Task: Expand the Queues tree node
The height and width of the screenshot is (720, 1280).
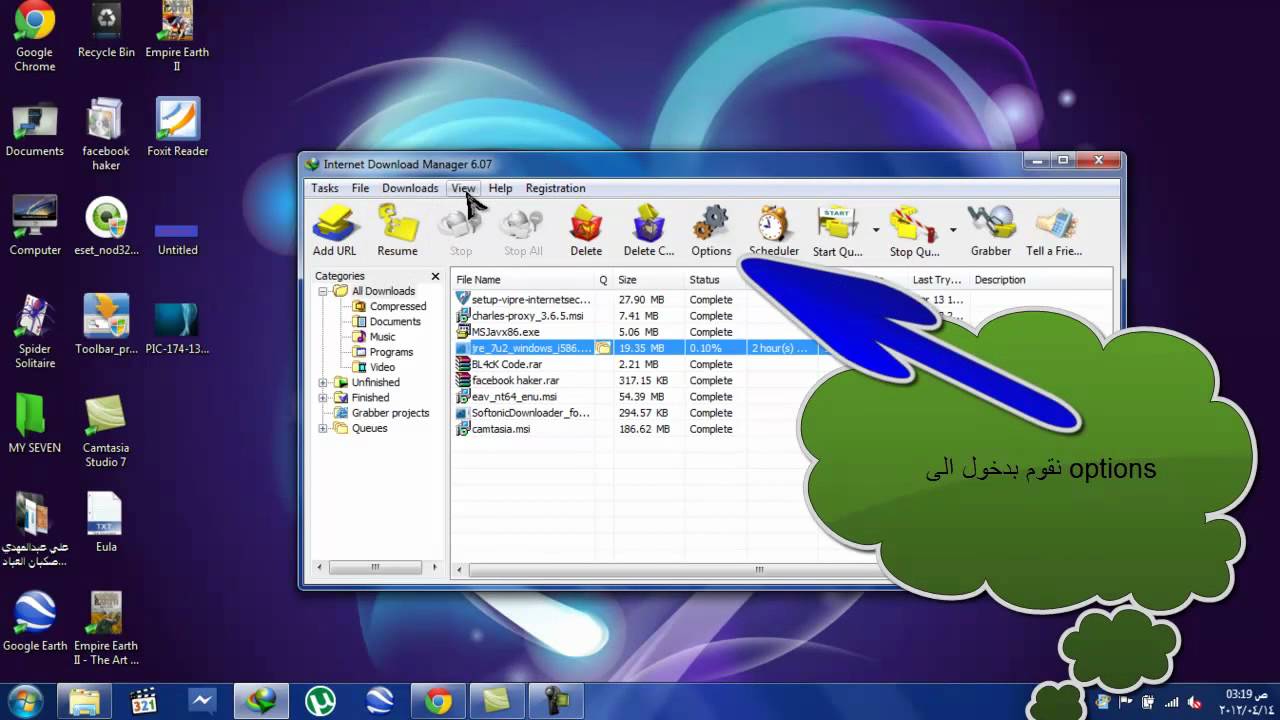Action: coord(323,428)
